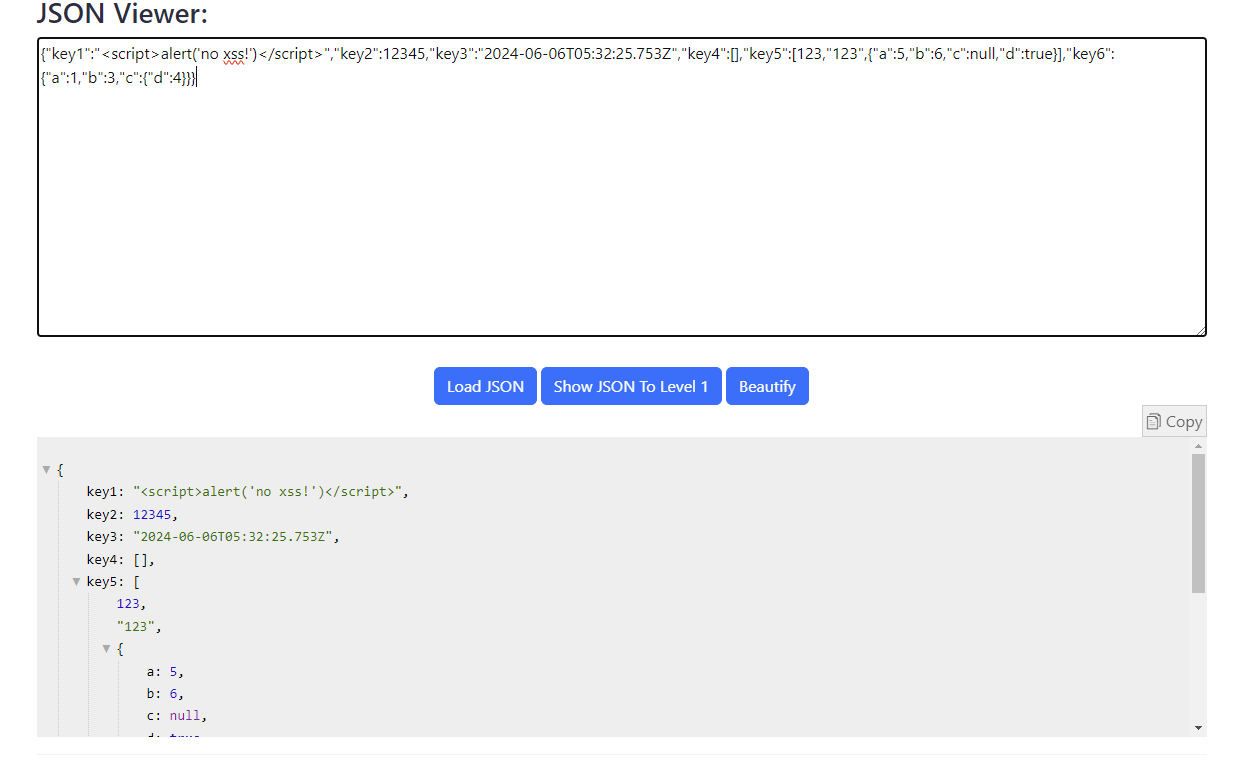Click the clipboard icon in Copy button
Viewport: 1250px width, 770px height.
[1154, 421]
